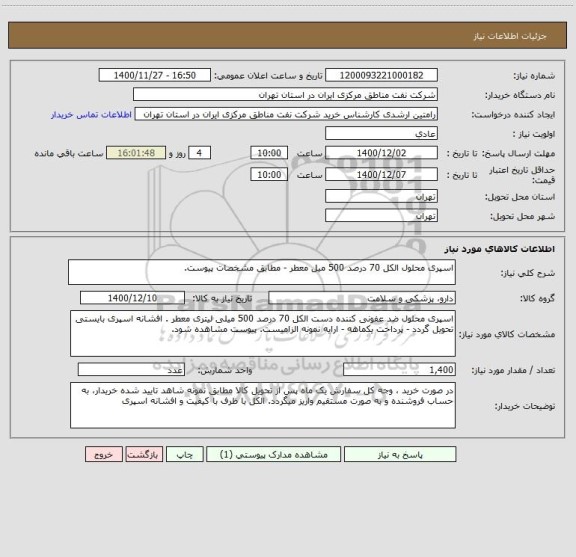576x557 pixels.
Task: Click the quantity field showing 1,400
Action: (399, 370)
